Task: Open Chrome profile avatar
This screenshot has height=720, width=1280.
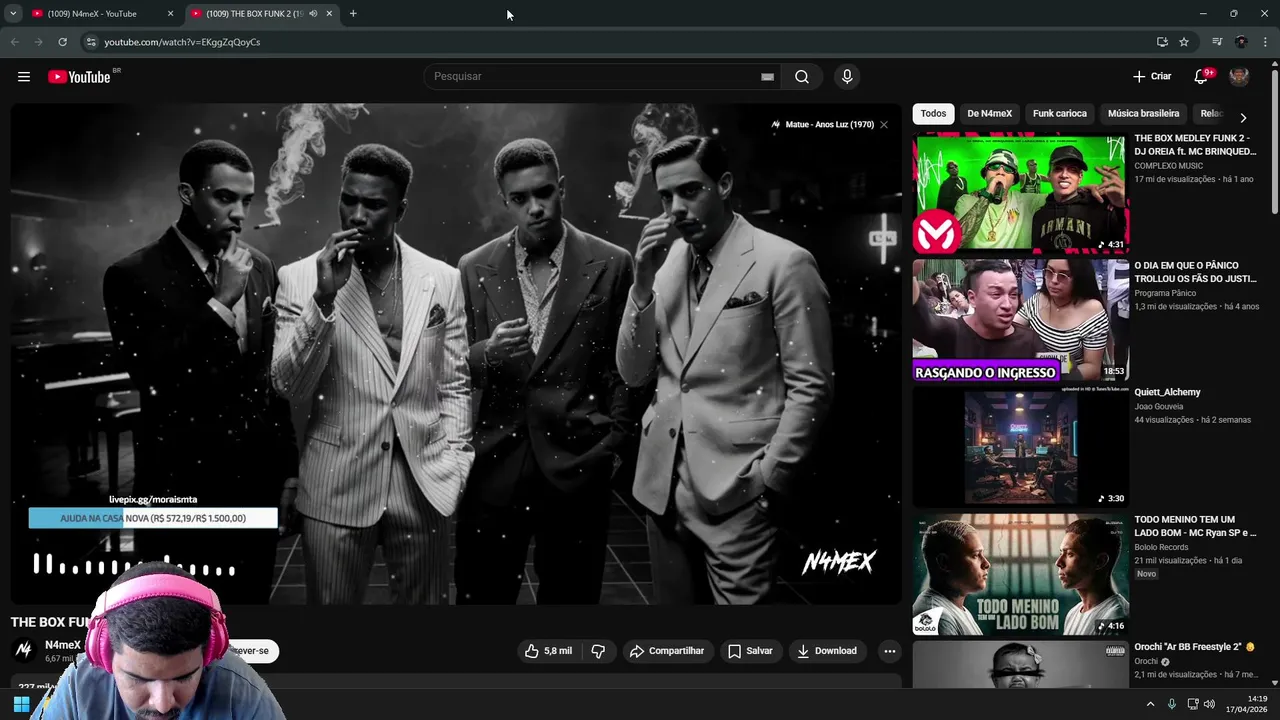Action: (x=1241, y=42)
